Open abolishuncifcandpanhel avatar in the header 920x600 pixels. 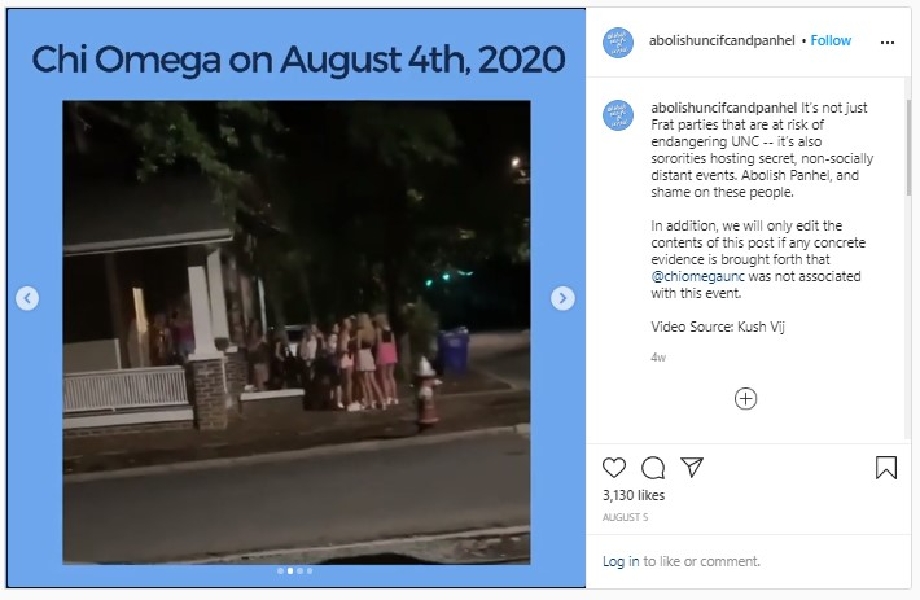tap(618, 42)
